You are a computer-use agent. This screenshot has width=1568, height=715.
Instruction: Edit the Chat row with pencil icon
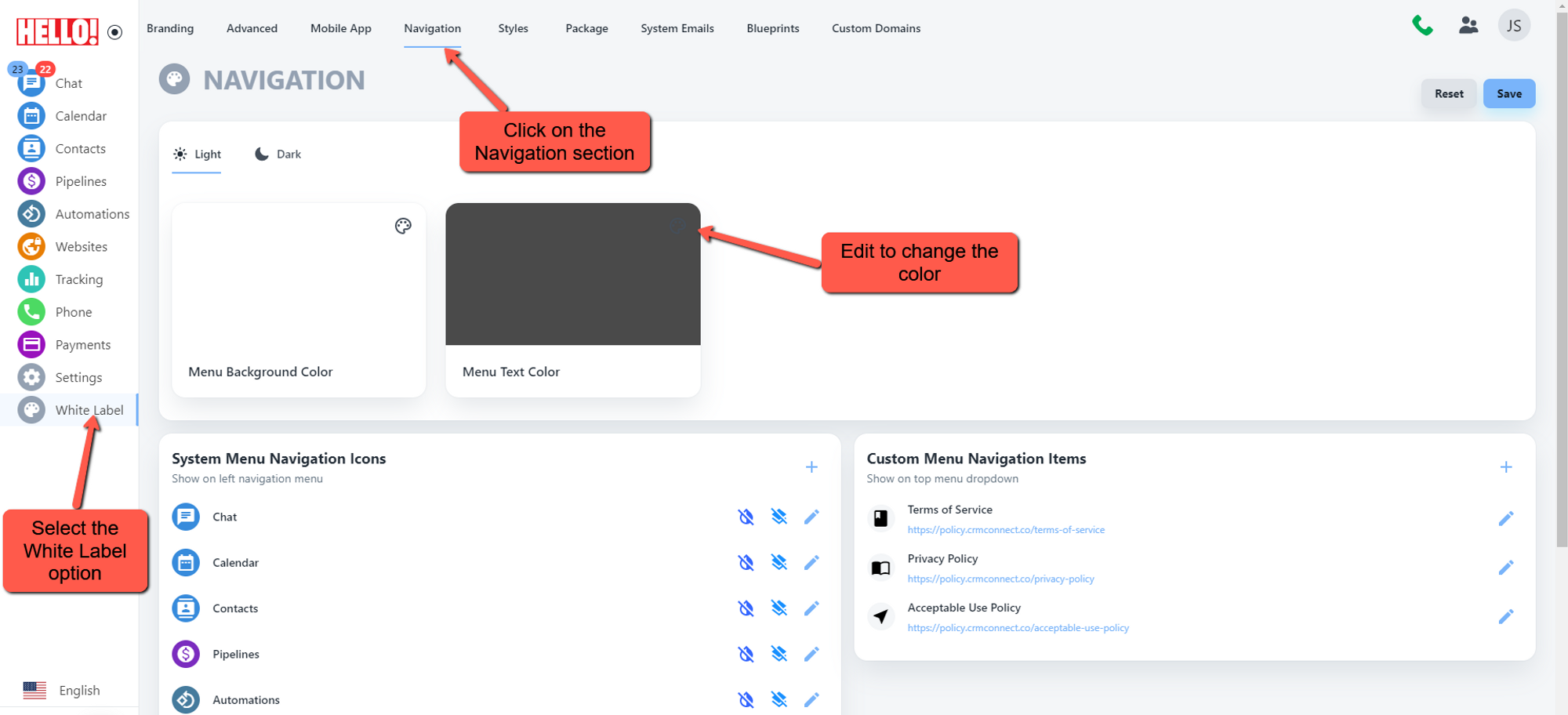pos(811,517)
